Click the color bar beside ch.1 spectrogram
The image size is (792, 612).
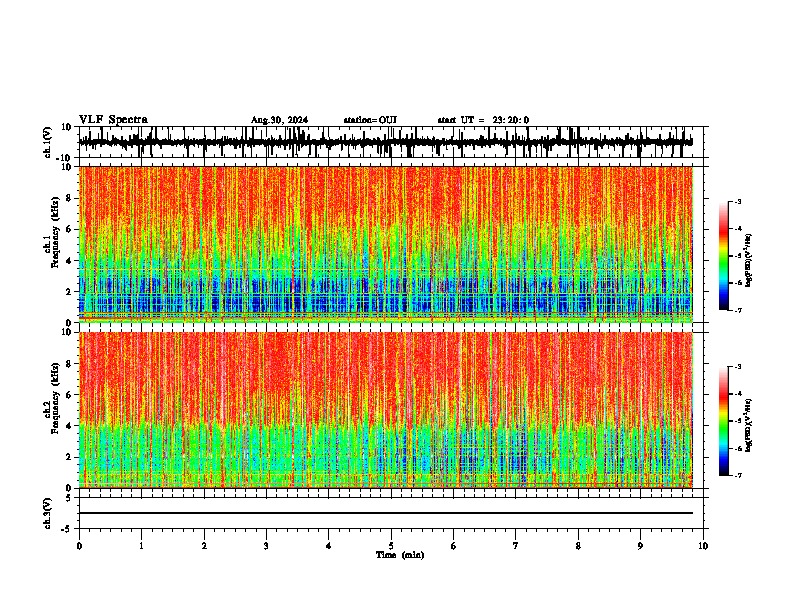(724, 256)
